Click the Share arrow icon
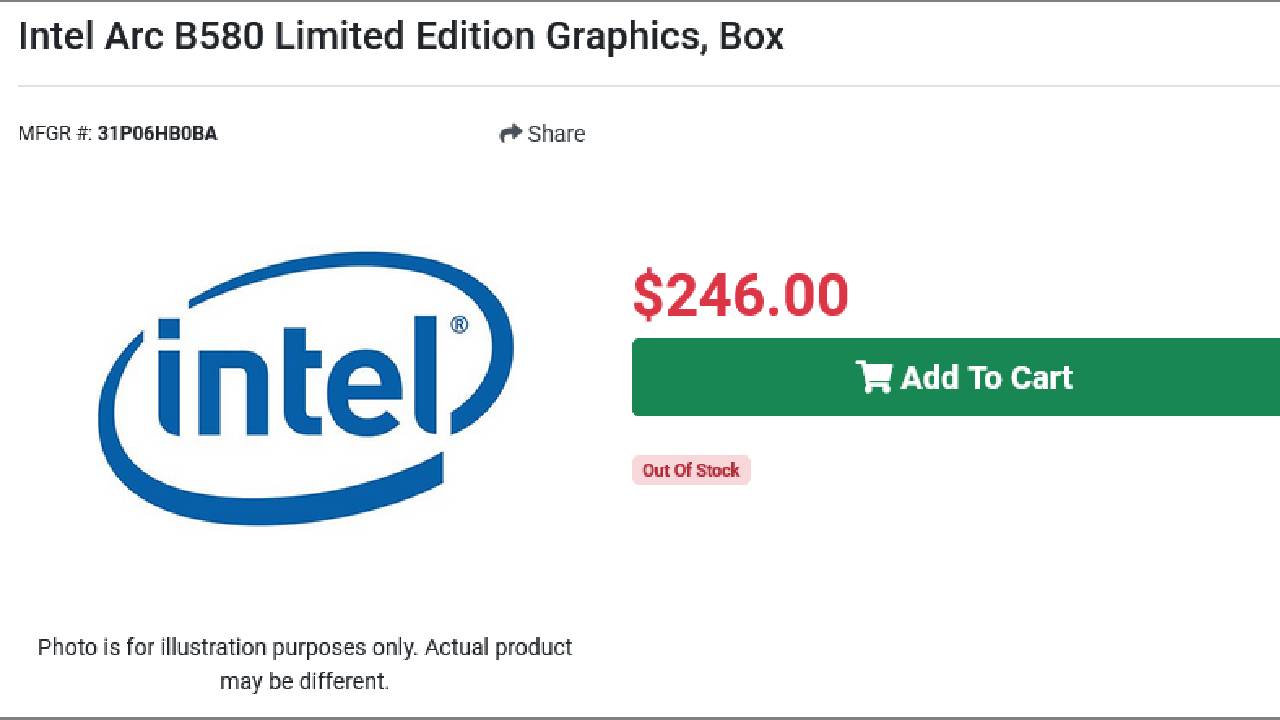The image size is (1280, 720). coord(510,133)
